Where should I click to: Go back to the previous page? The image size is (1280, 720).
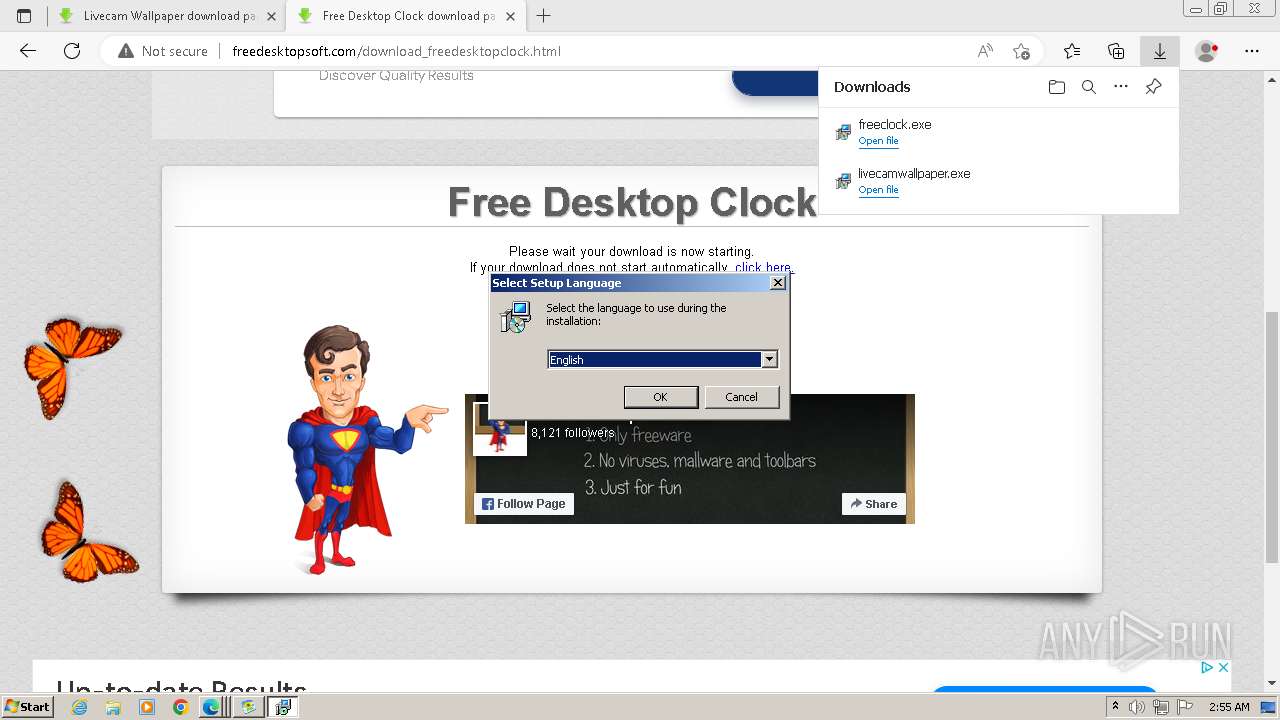[x=28, y=51]
